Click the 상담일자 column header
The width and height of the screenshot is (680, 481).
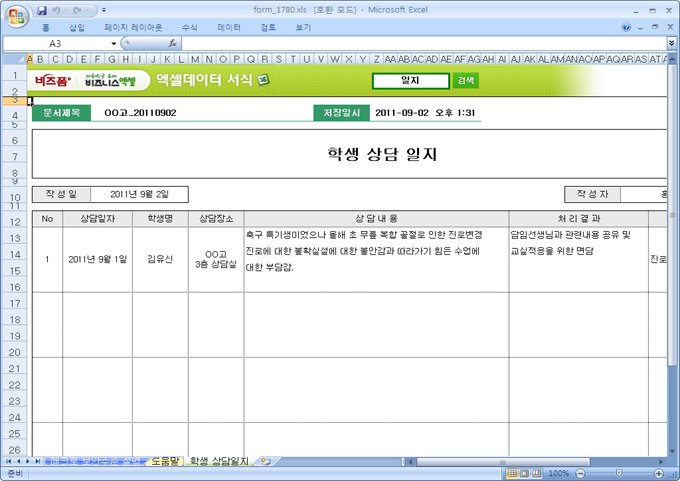coord(98,219)
